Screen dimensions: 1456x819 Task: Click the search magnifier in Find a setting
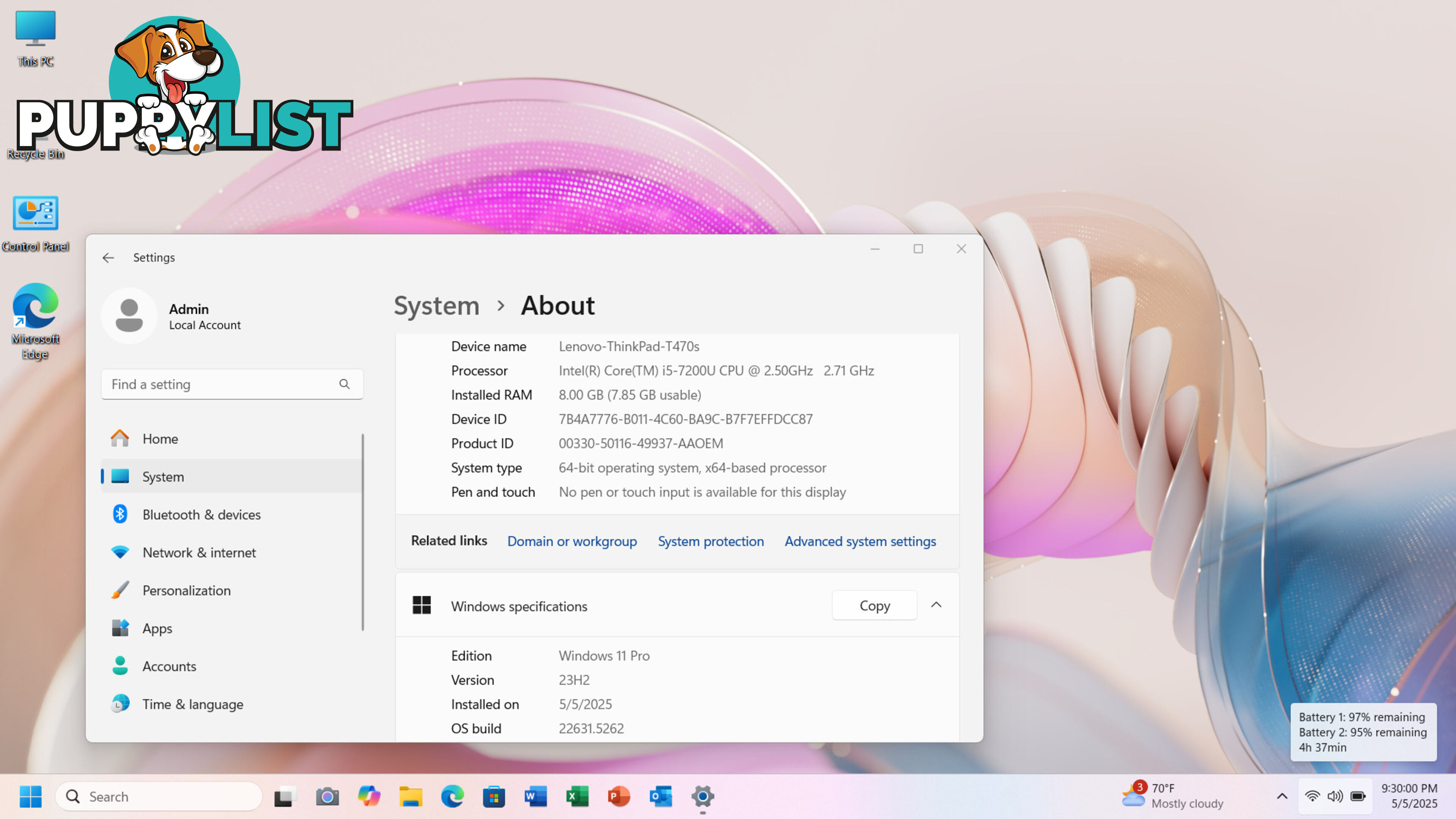344,384
